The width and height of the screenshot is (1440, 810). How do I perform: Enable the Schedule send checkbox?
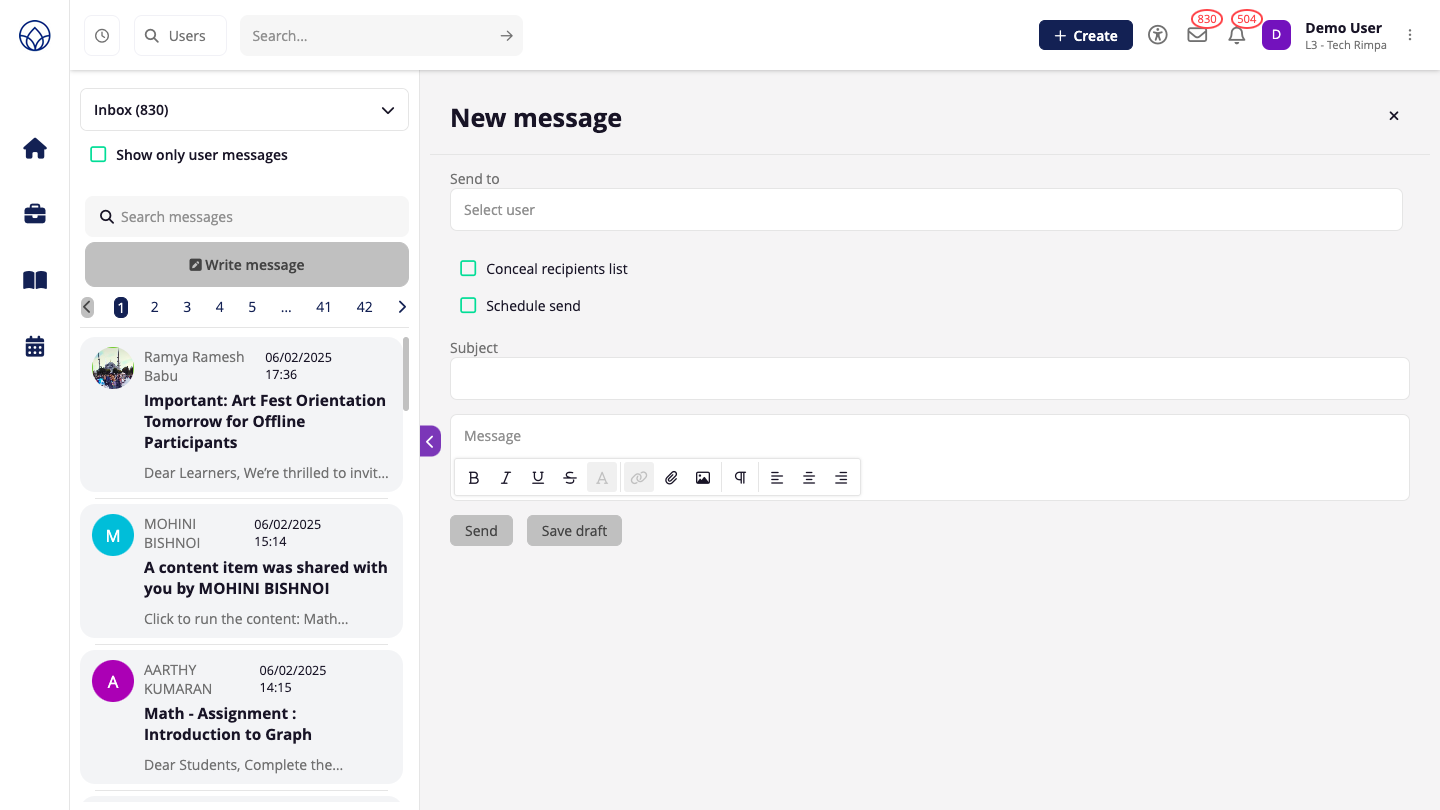click(468, 305)
